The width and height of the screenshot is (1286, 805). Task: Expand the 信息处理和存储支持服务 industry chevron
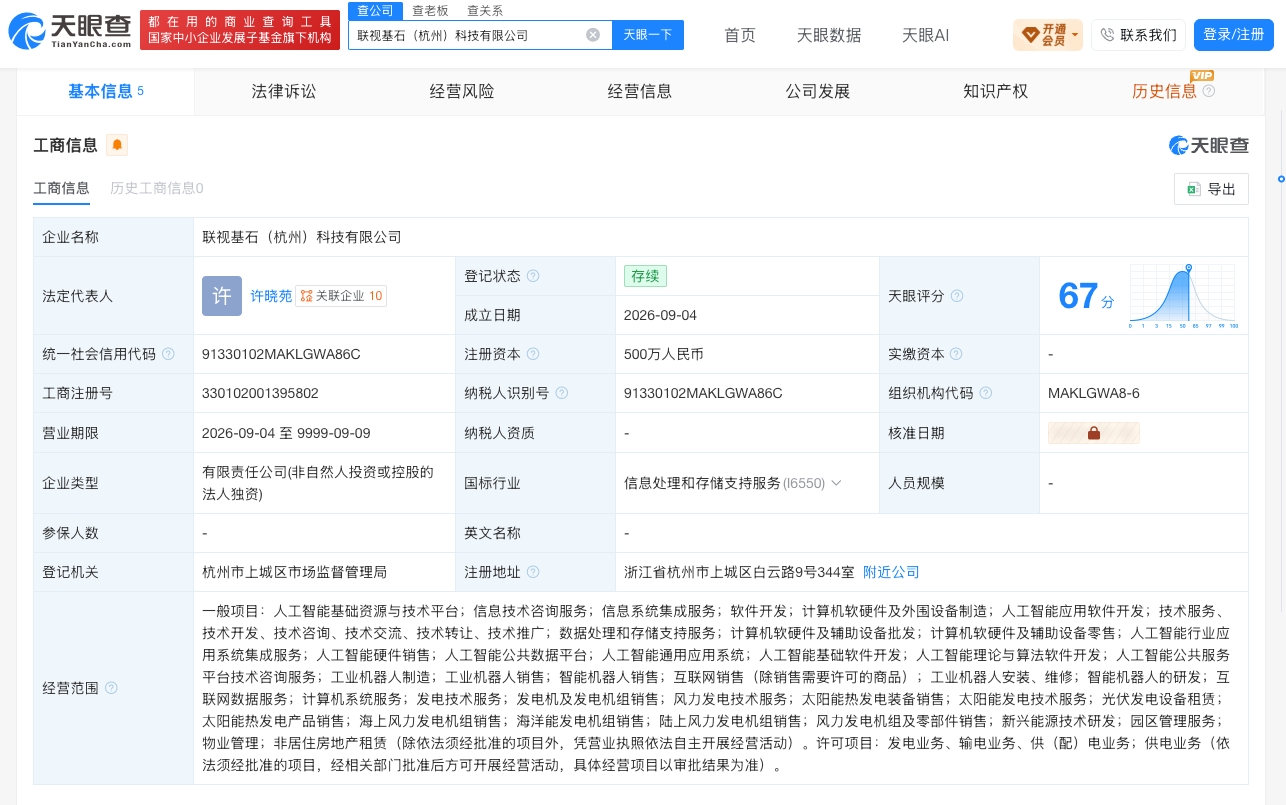[836, 483]
